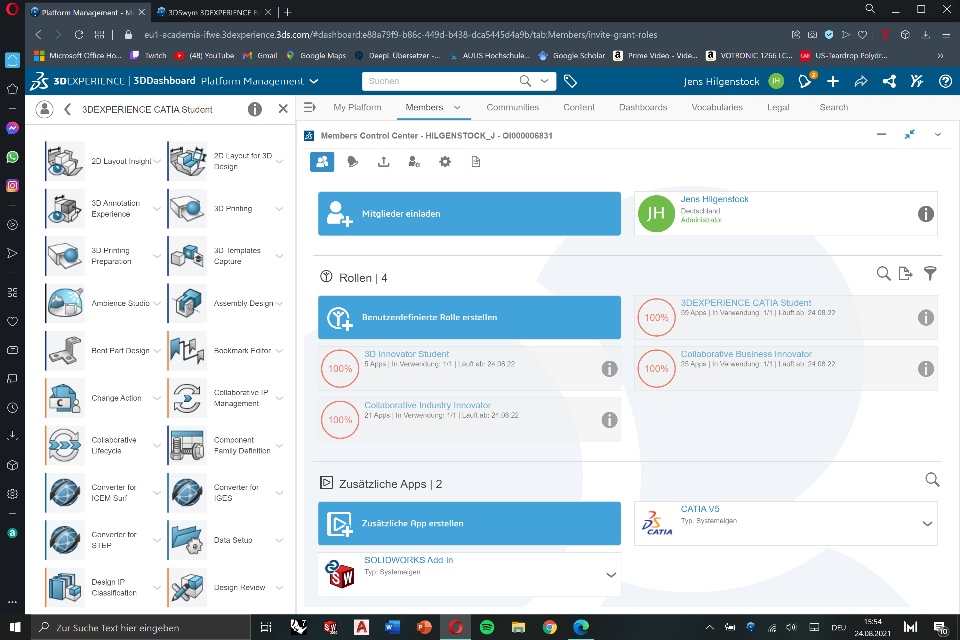Click the plus add icon in top bar
The height and width of the screenshot is (640, 960).
tap(833, 81)
